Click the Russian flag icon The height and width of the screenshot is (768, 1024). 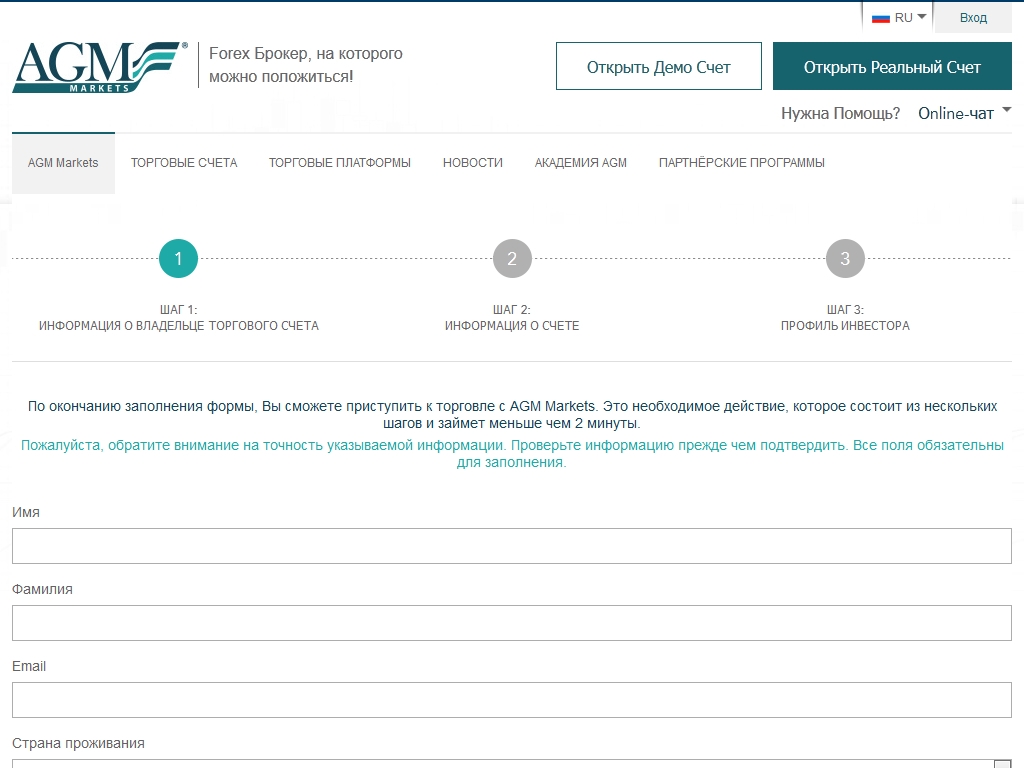point(880,18)
